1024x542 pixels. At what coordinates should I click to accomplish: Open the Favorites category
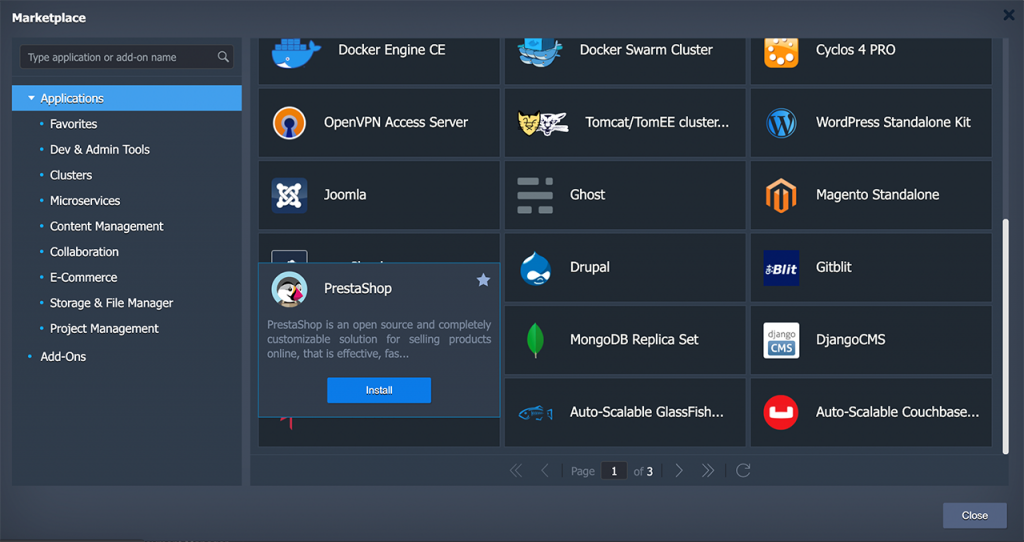[73, 124]
